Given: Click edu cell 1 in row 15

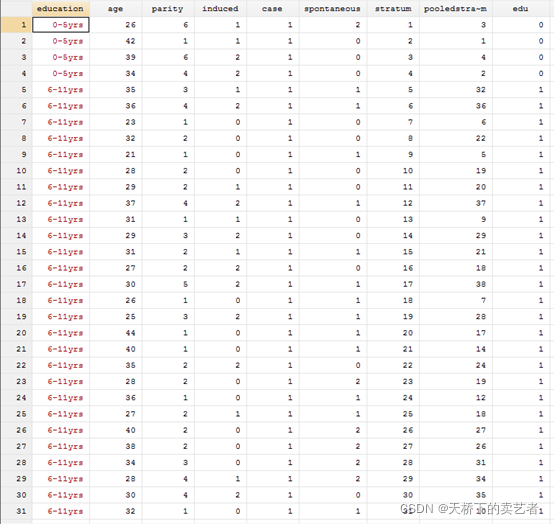Looking at the screenshot, I should coord(521,252).
